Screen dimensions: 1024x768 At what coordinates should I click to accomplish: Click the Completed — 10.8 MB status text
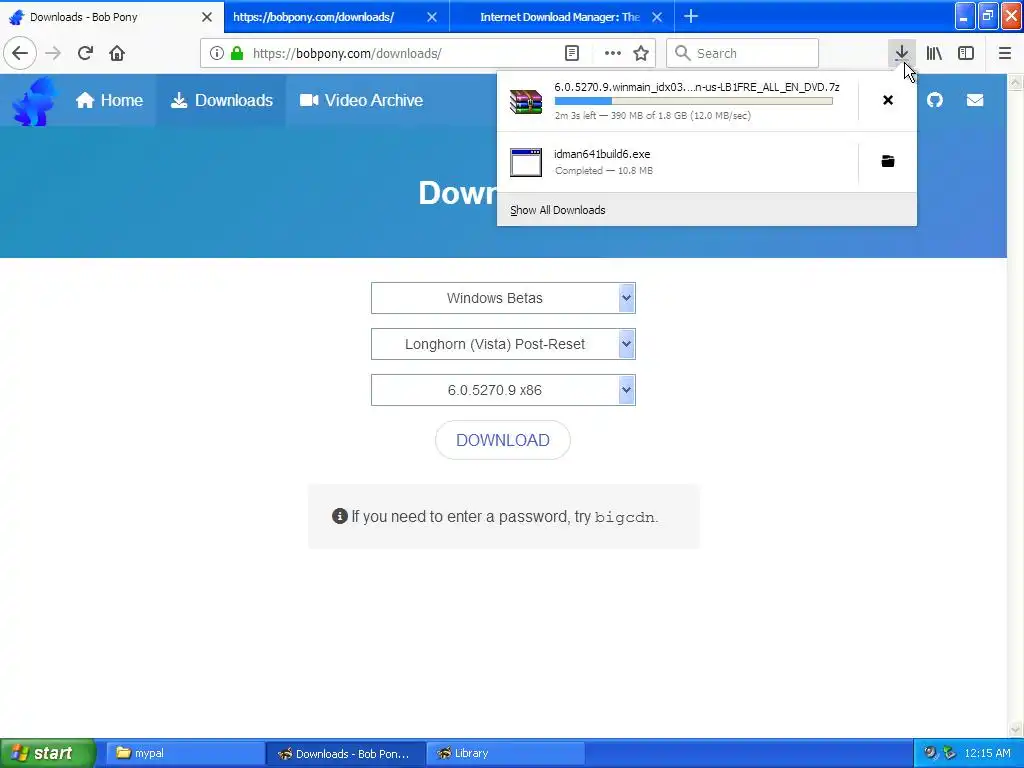pos(603,170)
